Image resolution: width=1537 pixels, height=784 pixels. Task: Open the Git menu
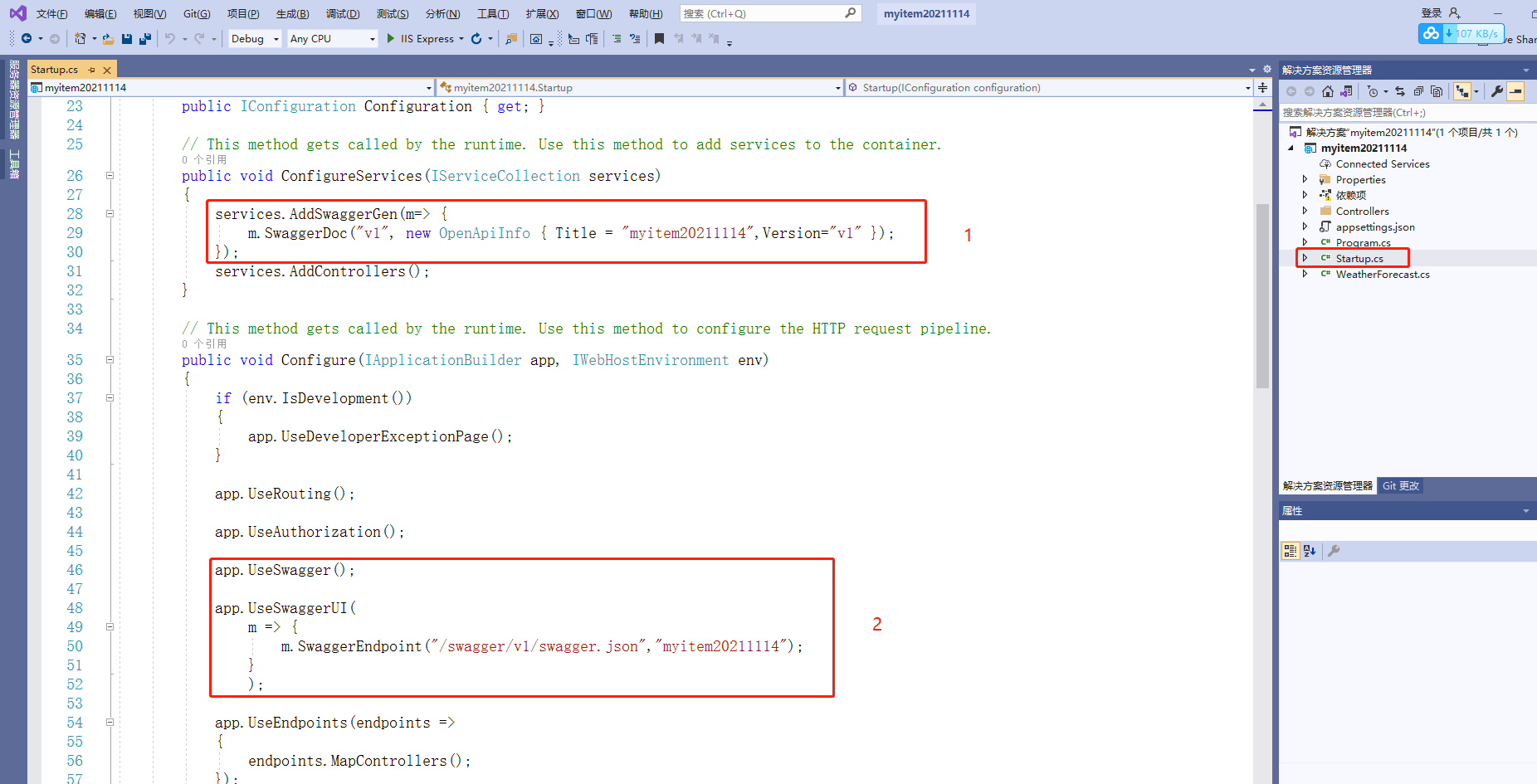(197, 13)
